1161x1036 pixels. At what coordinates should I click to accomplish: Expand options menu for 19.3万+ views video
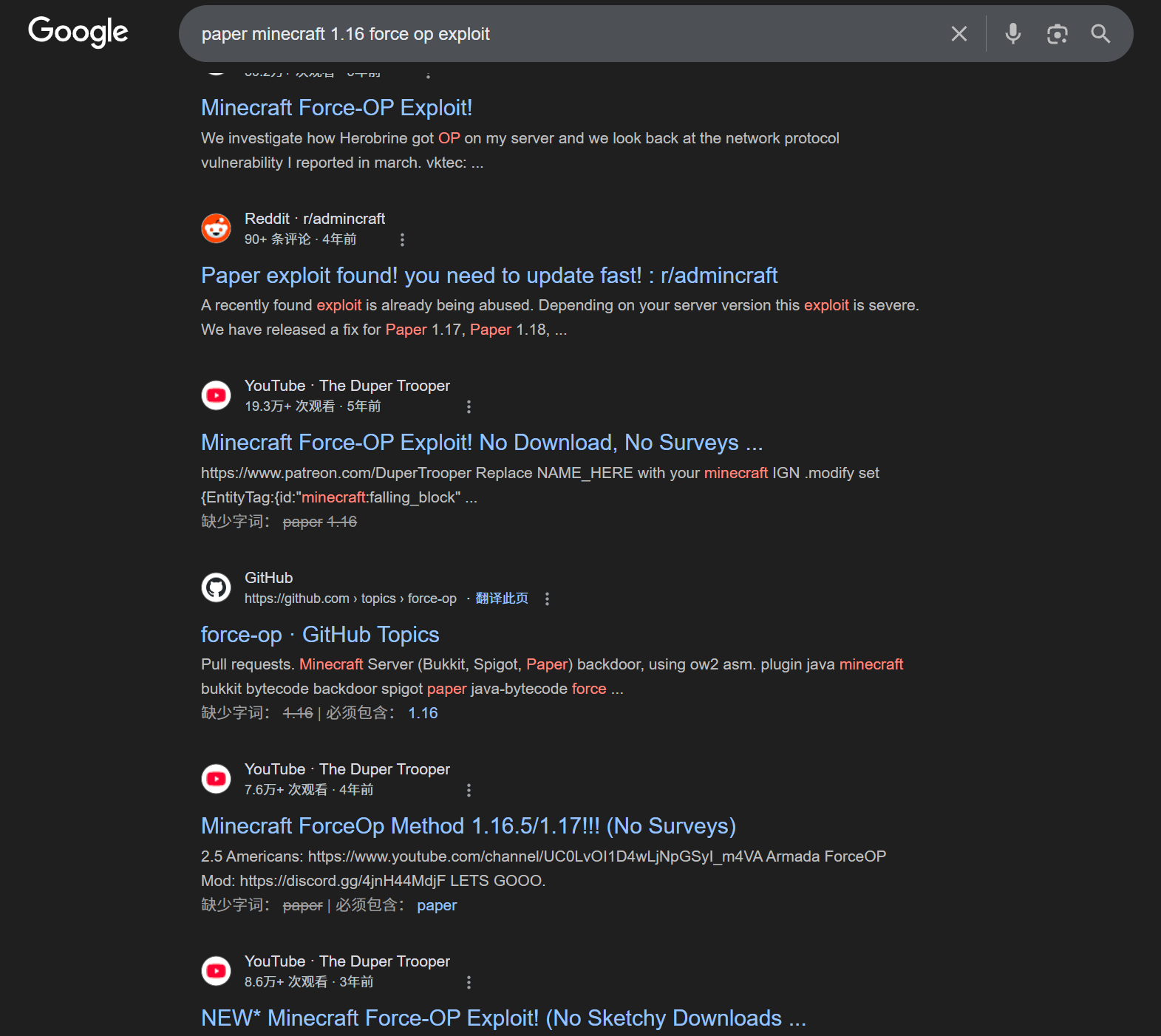(x=469, y=406)
